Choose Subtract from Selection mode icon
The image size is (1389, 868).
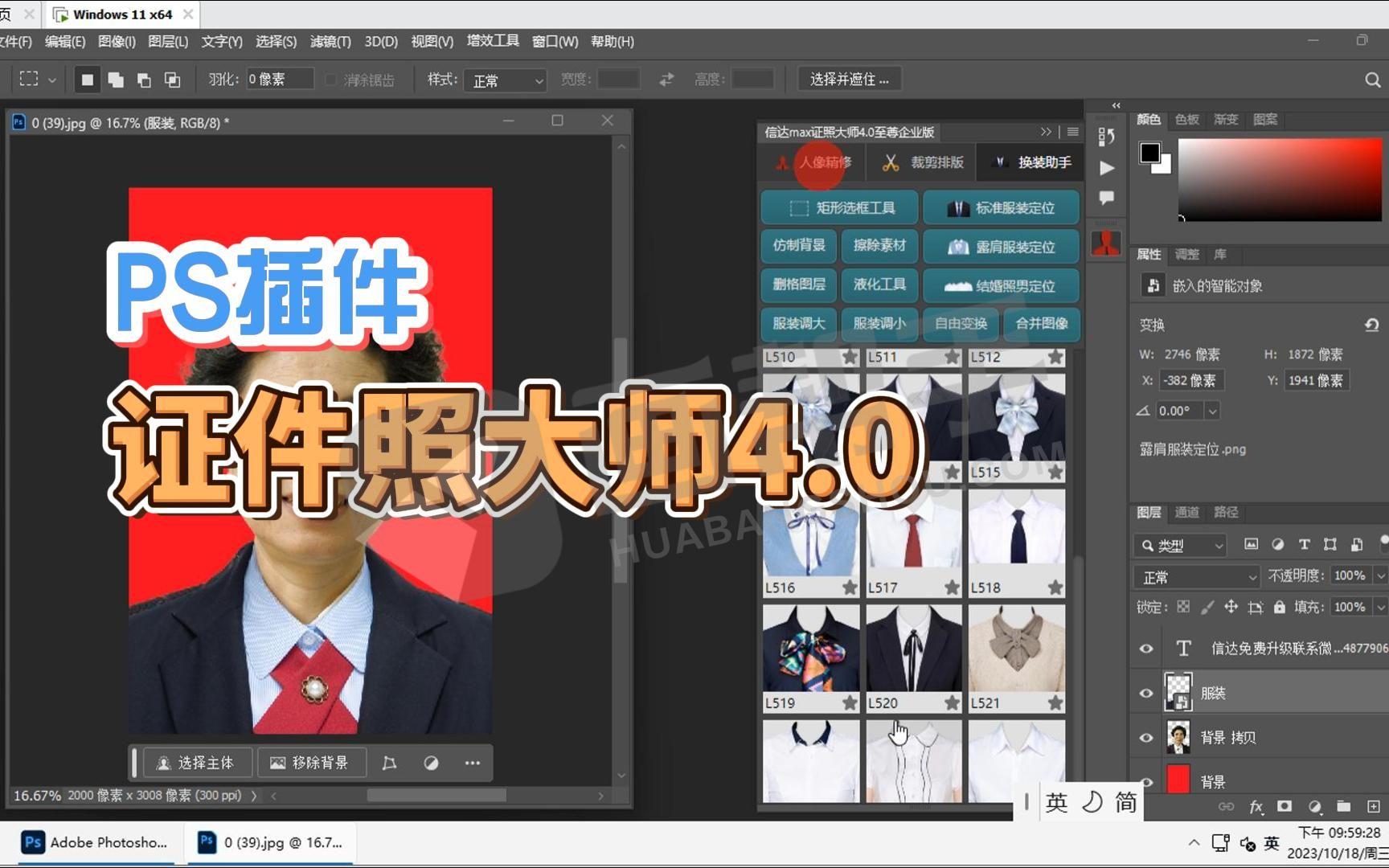tap(144, 79)
